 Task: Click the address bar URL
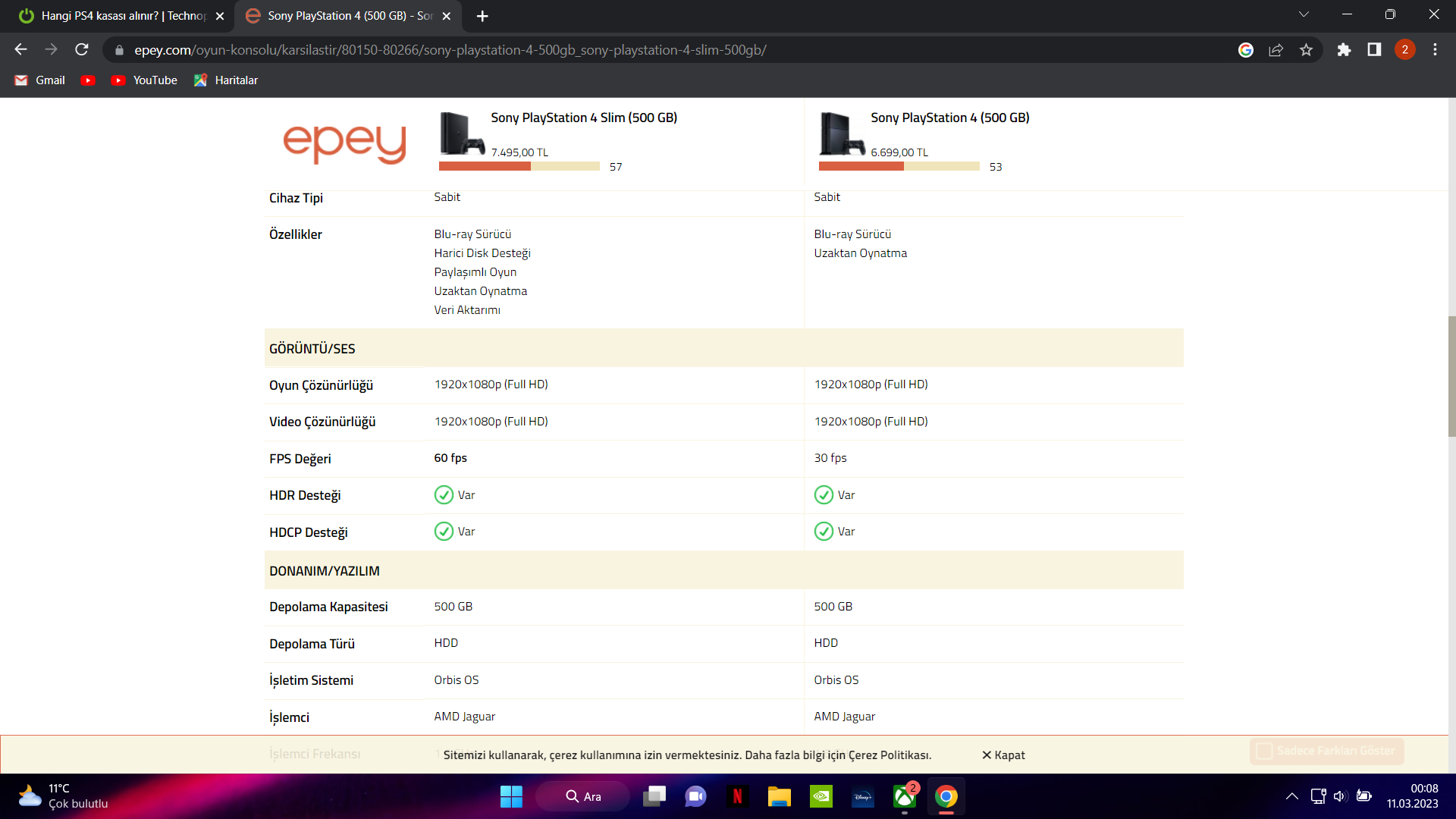pos(450,50)
